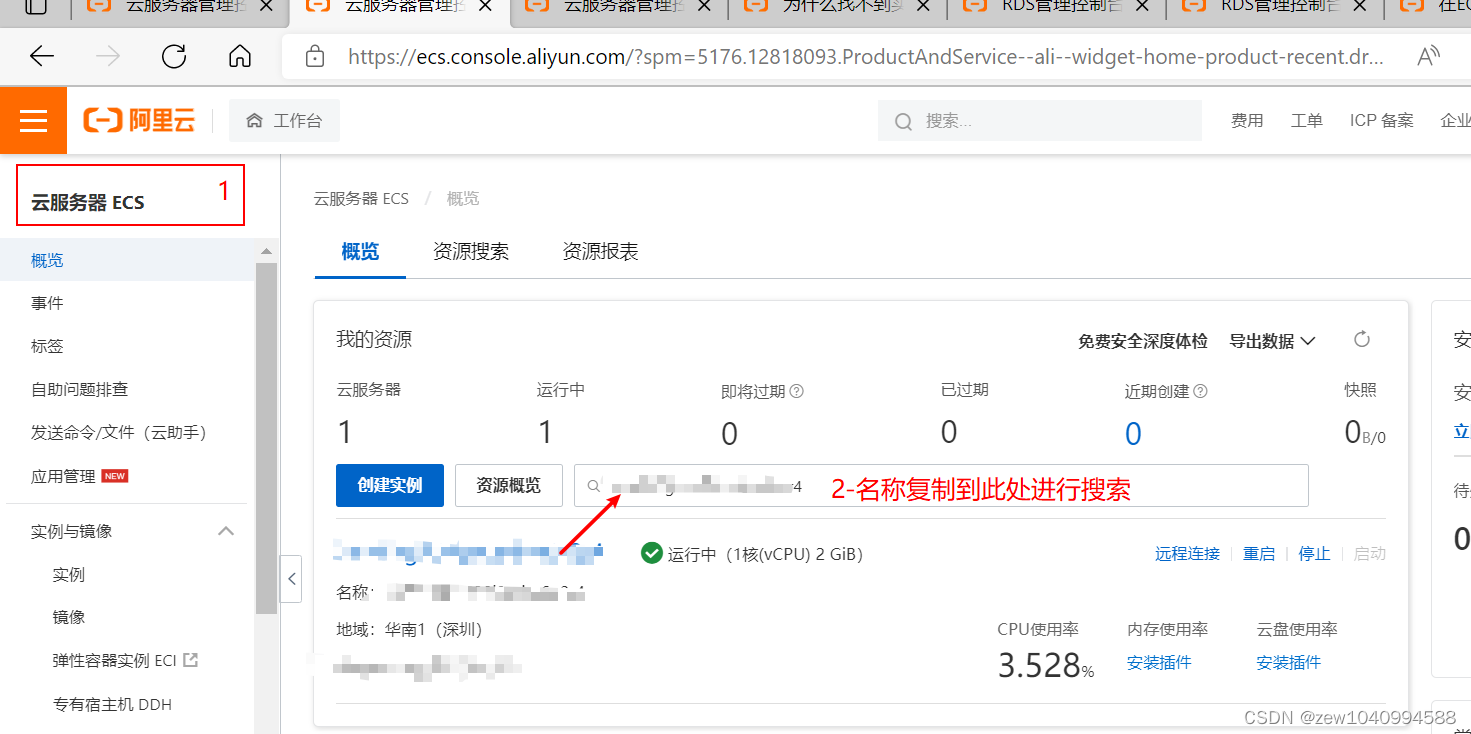
Task: Open 远程连接 for the instance
Action: (x=1187, y=552)
